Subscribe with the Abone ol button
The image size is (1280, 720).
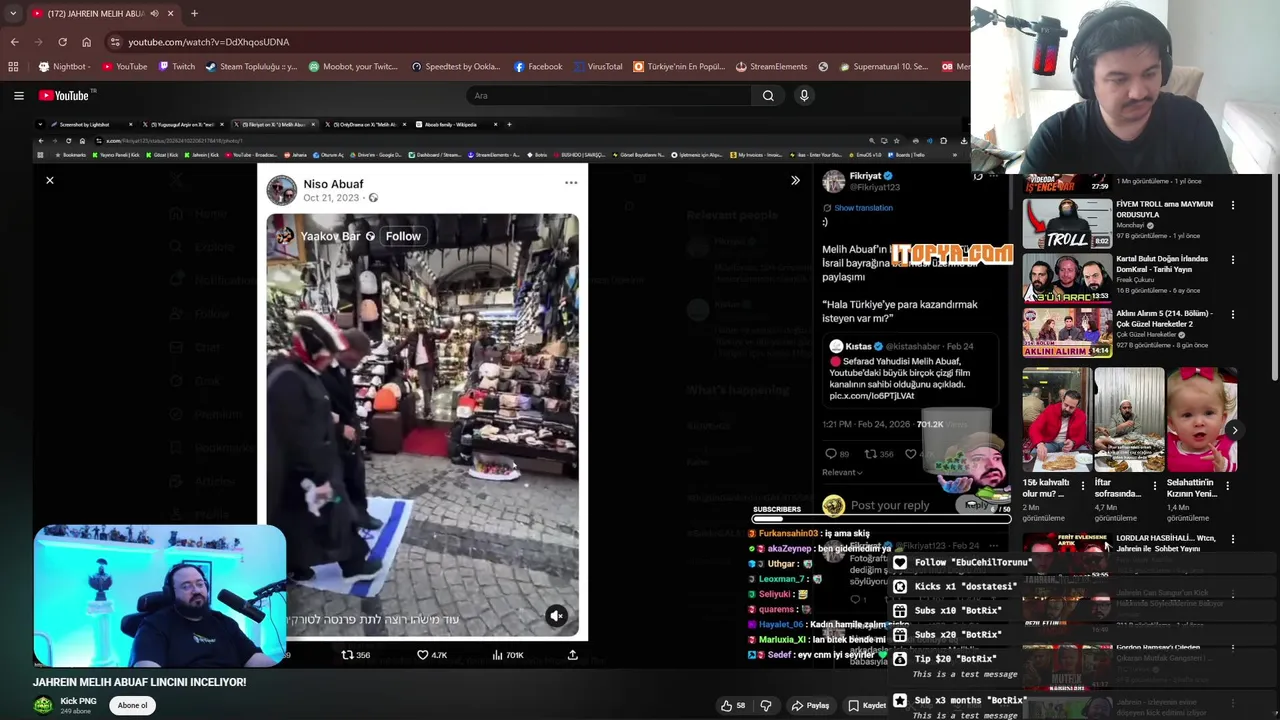(x=132, y=705)
